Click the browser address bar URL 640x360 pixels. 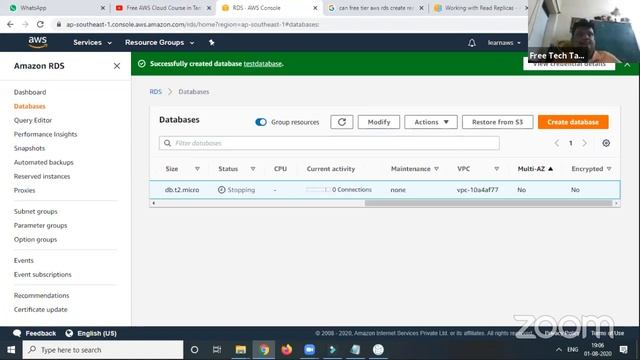point(193,24)
